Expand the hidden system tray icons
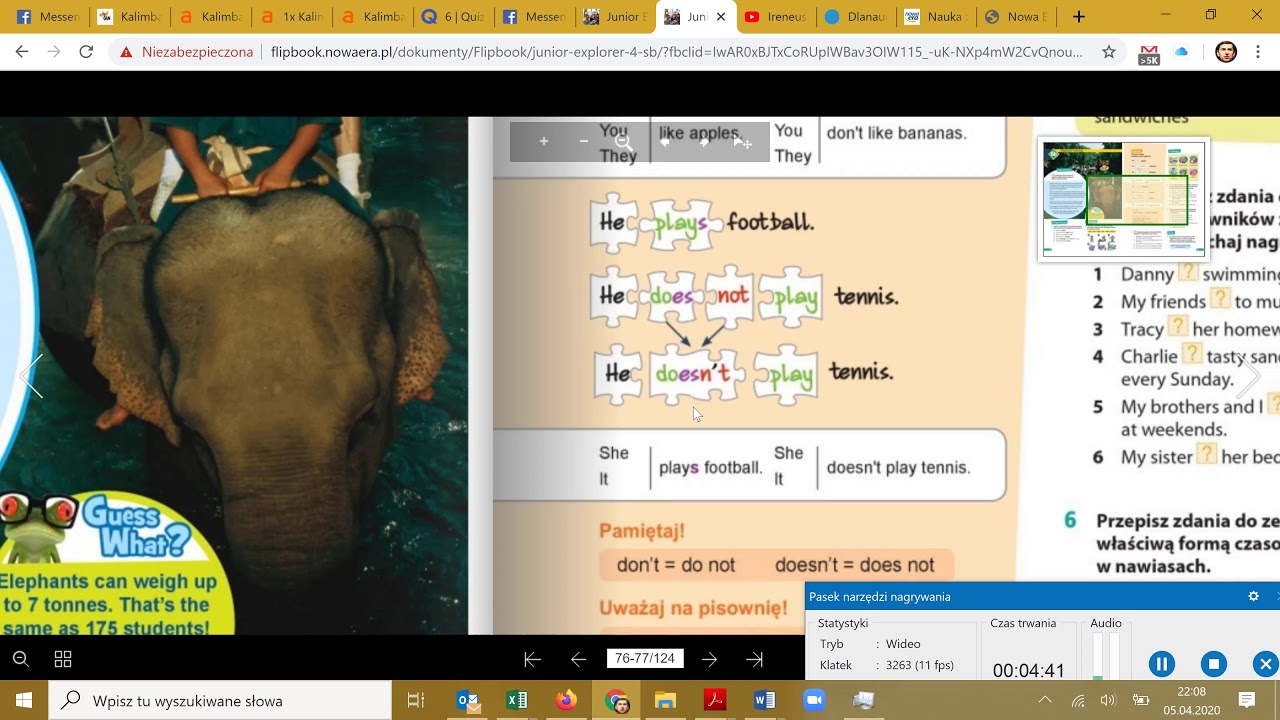The width and height of the screenshot is (1280, 720). tap(1045, 700)
